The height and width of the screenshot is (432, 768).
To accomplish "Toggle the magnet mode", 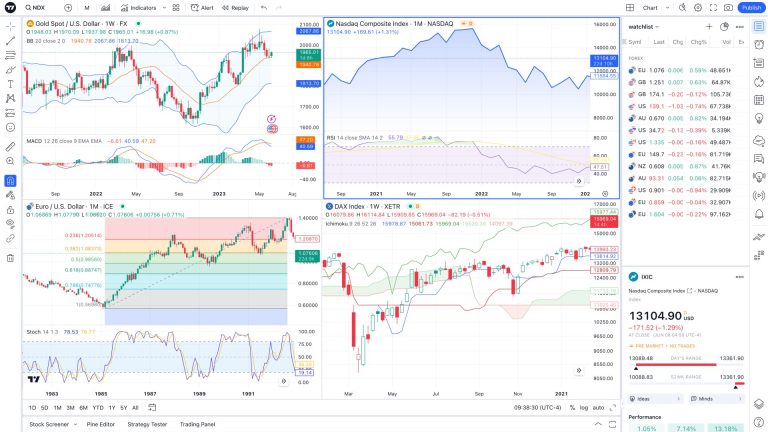I will [x=10, y=181].
